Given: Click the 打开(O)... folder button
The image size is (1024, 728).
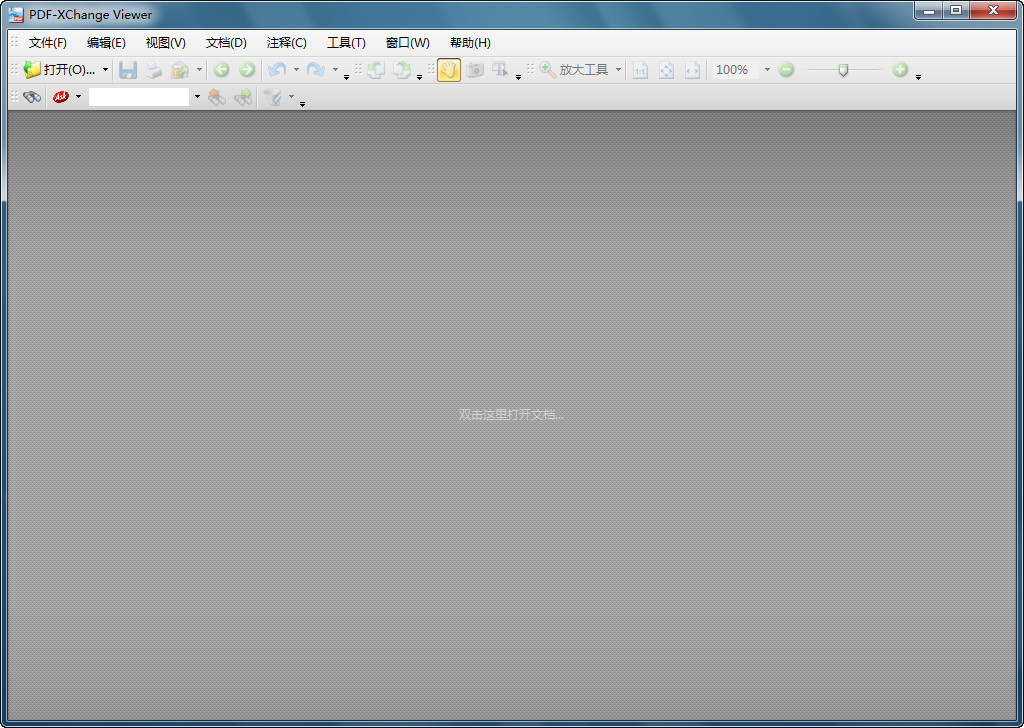Looking at the screenshot, I should pos(59,69).
